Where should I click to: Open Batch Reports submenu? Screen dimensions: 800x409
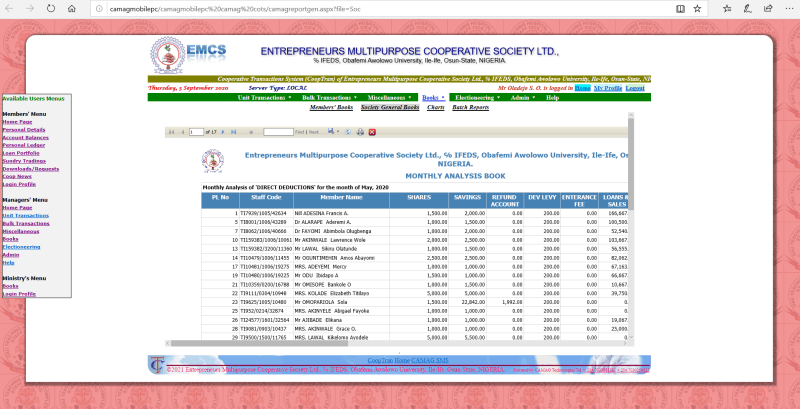tap(470, 107)
